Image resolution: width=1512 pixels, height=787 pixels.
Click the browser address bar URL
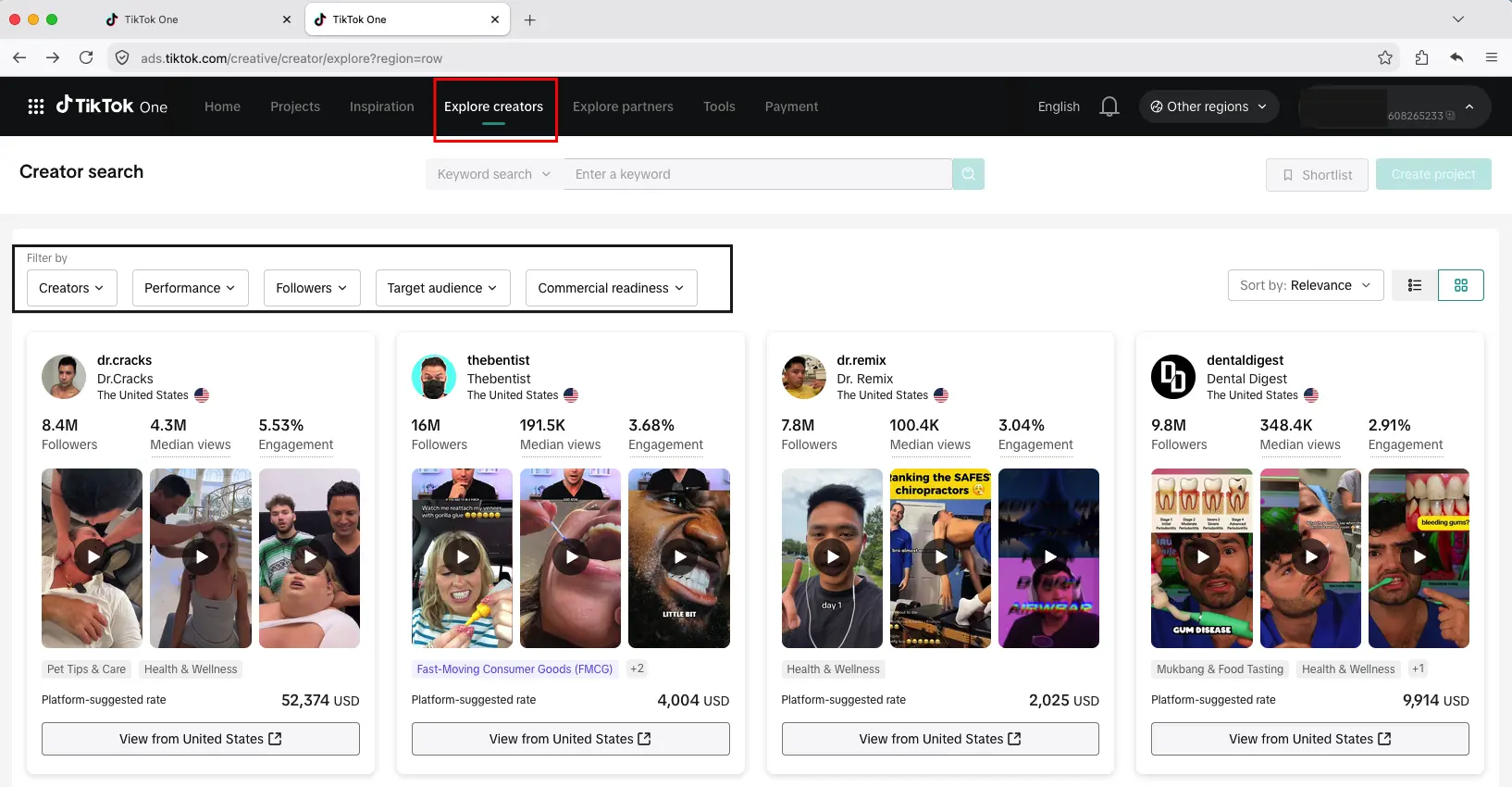click(x=291, y=58)
